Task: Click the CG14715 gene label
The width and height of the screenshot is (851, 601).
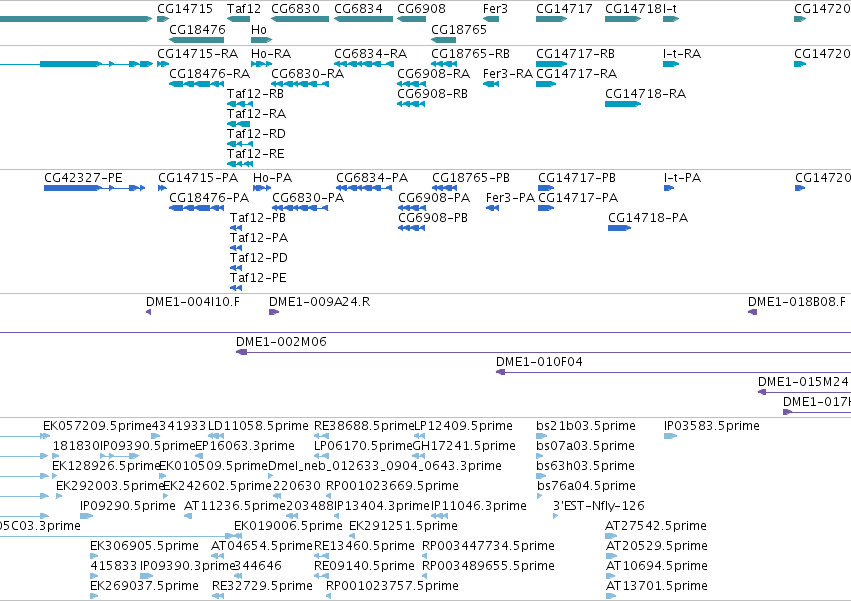Action: point(185,9)
